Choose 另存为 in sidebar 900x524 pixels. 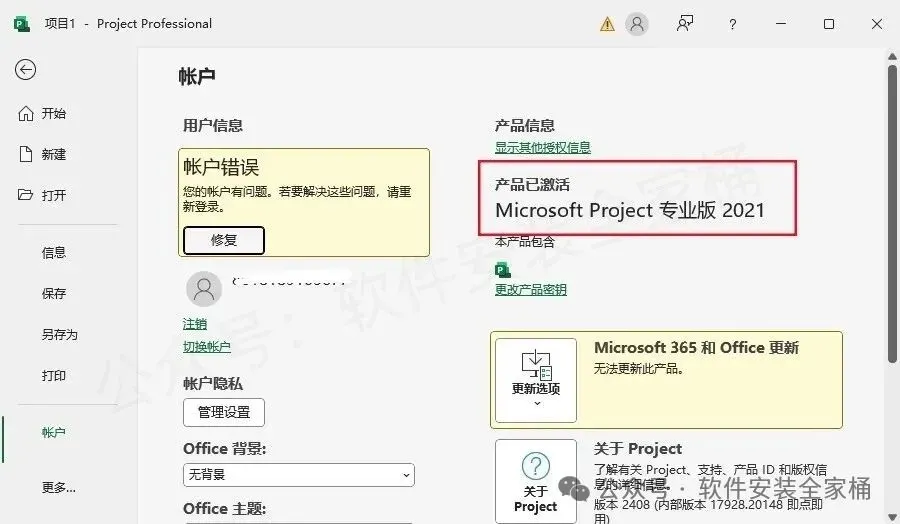click(x=60, y=335)
